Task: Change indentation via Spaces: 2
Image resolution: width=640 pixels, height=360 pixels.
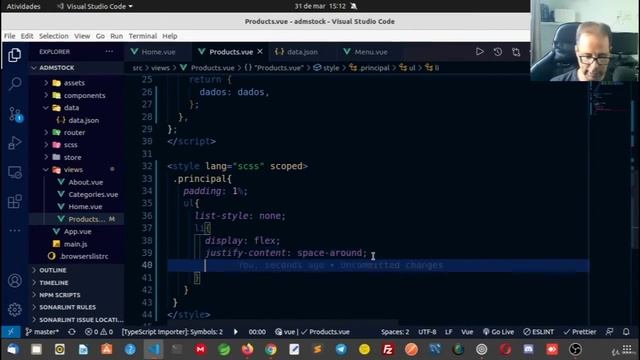Action: pyautogui.click(x=395, y=332)
